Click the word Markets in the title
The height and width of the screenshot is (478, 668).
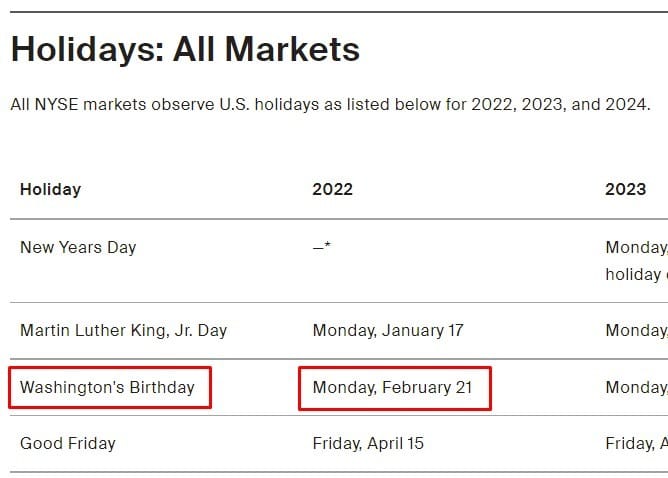pos(292,49)
